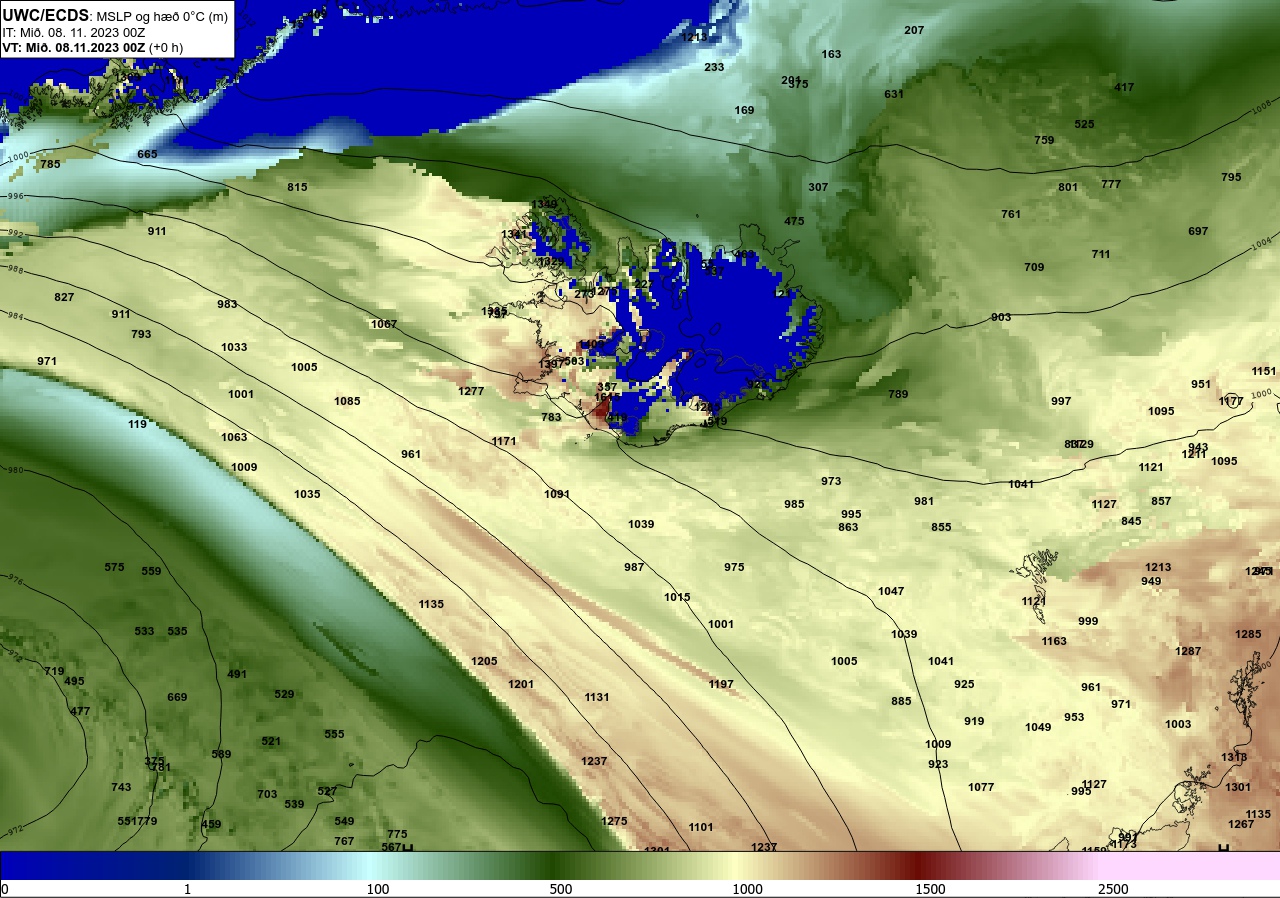Click the freezing level value 815

pyautogui.click(x=297, y=187)
